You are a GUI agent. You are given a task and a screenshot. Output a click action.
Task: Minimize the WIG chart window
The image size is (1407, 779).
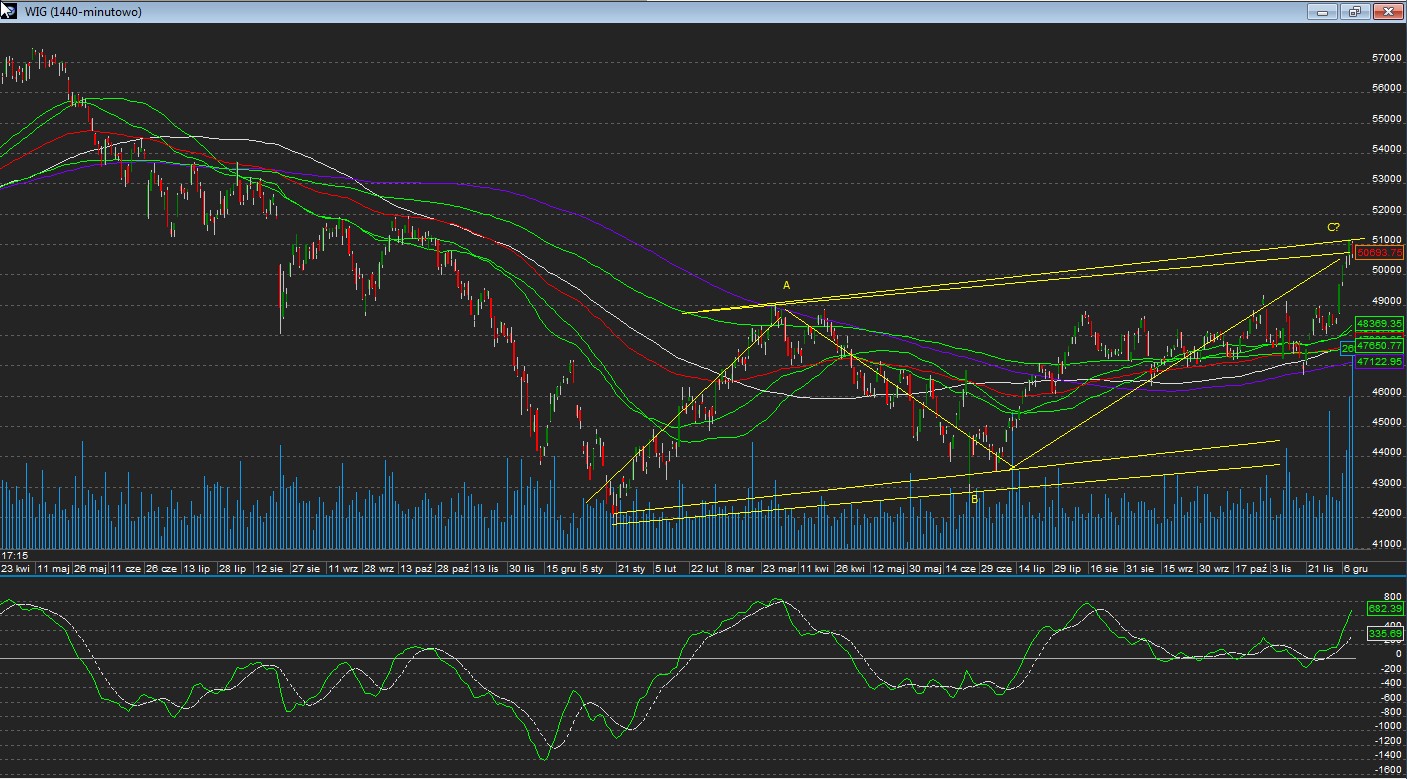[x=1322, y=12]
